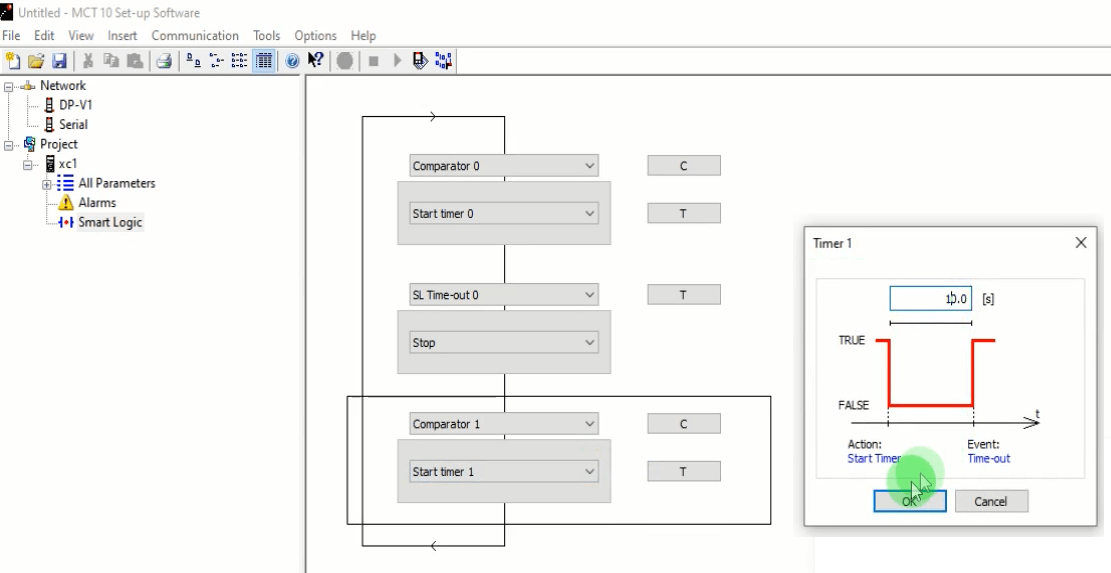Open the Tools menu
The height and width of the screenshot is (573, 1111).
(266, 36)
